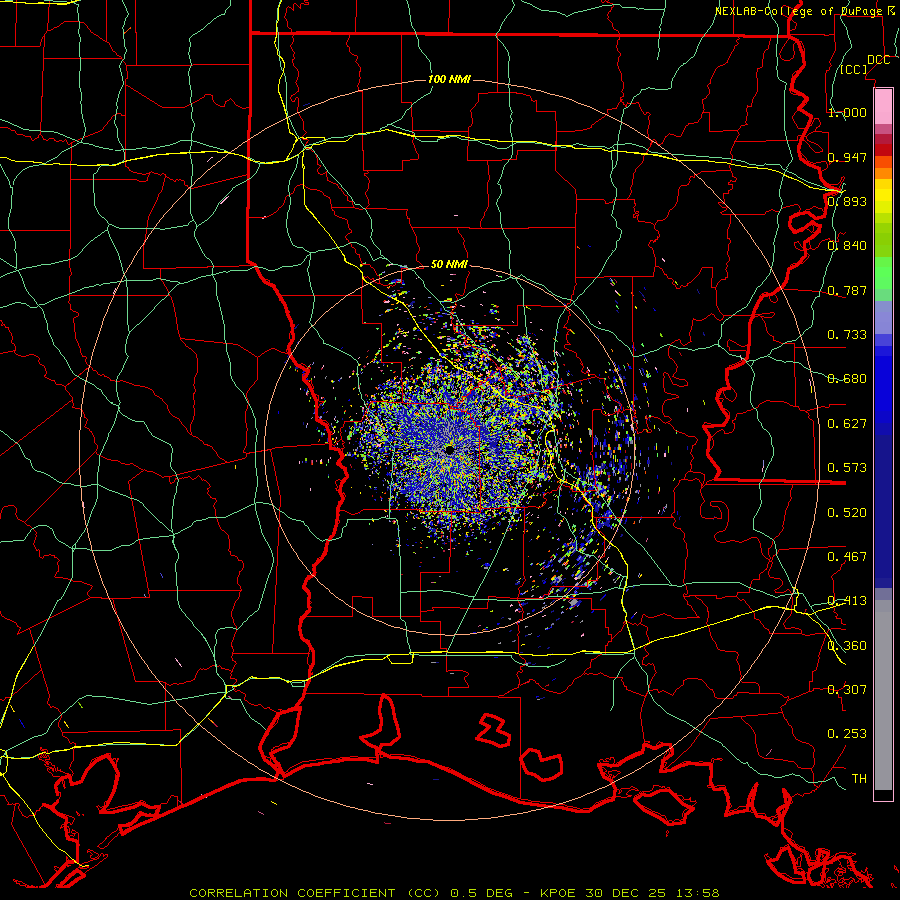Click the black radar site dot at center
This screenshot has width=900, height=900.
pyautogui.click(x=449, y=451)
